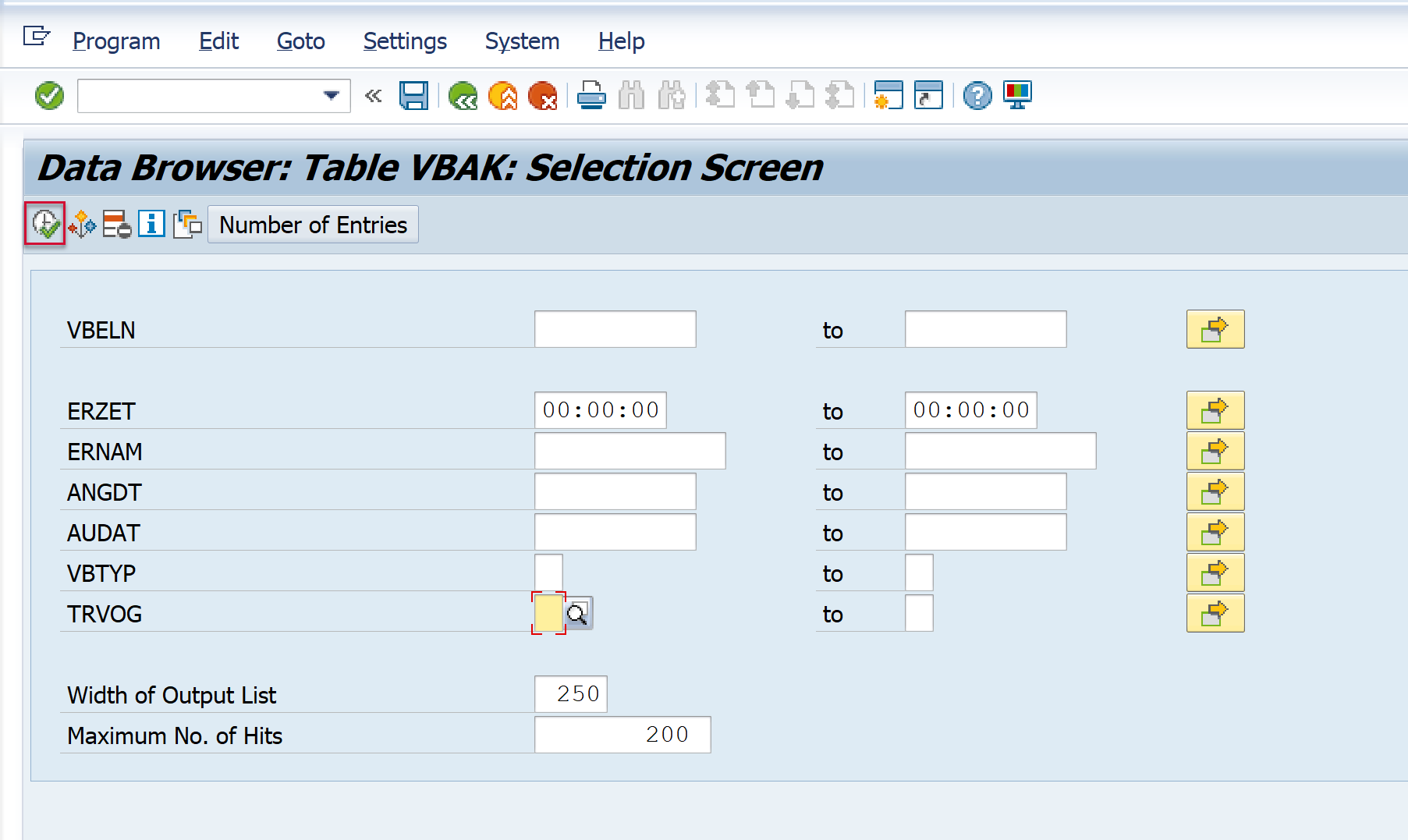Open multiple selection for VBELN
The height and width of the screenshot is (840, 1408).
click(x=1215, y=329)
